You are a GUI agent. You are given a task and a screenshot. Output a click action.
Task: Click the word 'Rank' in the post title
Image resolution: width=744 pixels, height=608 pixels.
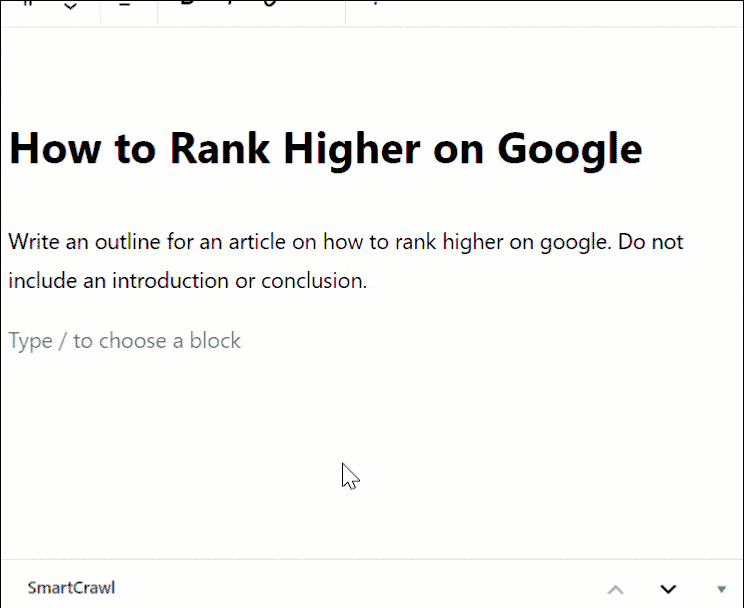[x=220, y=149]
